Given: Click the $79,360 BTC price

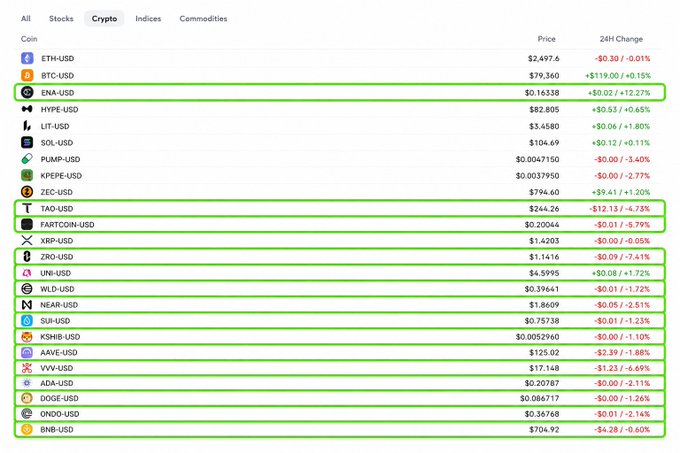Looking at the screenshot, I should pyautogui.click(x=544, y=76).
